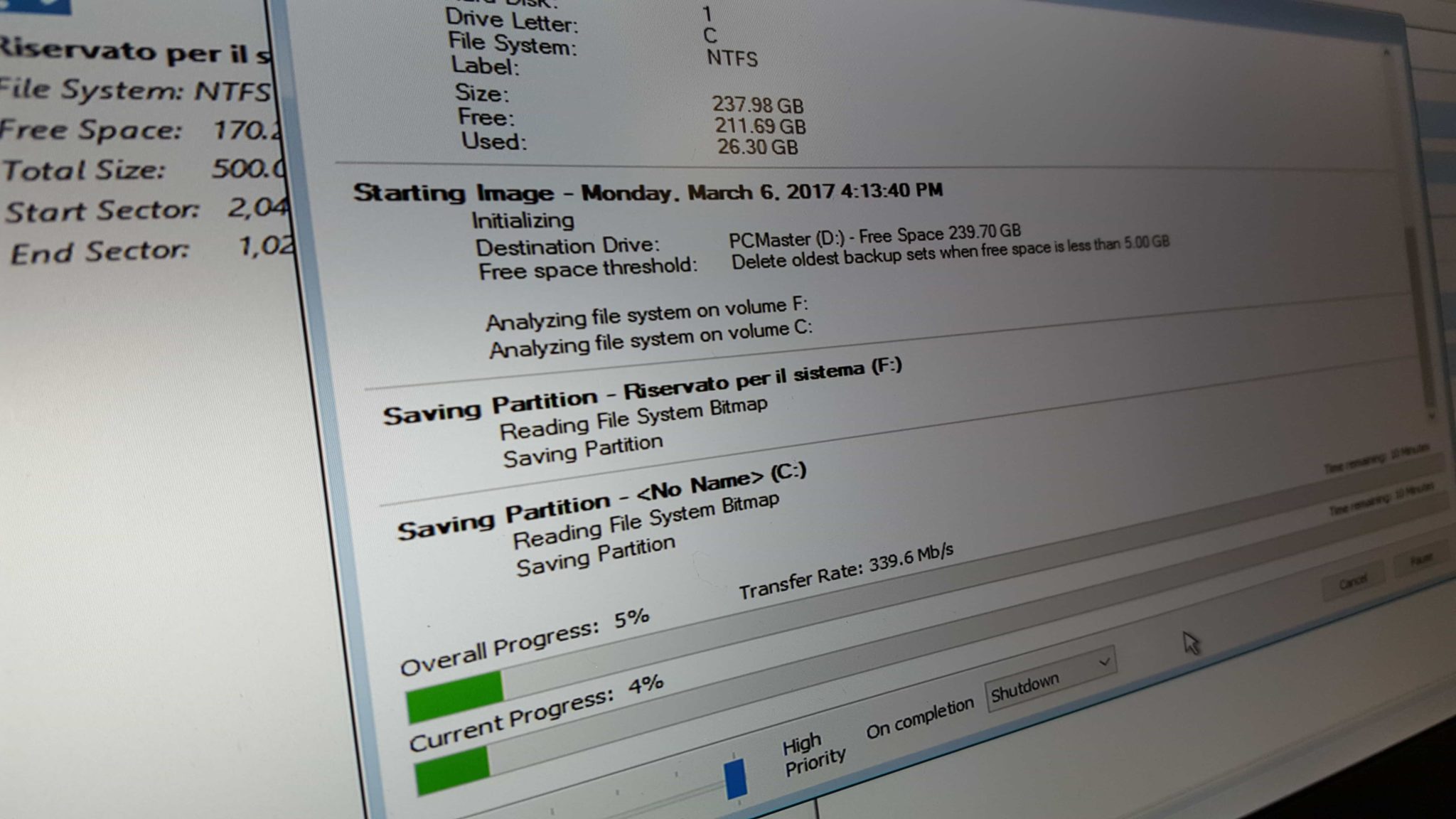Click the NTFS file system value in dialog

coord(732,58)
